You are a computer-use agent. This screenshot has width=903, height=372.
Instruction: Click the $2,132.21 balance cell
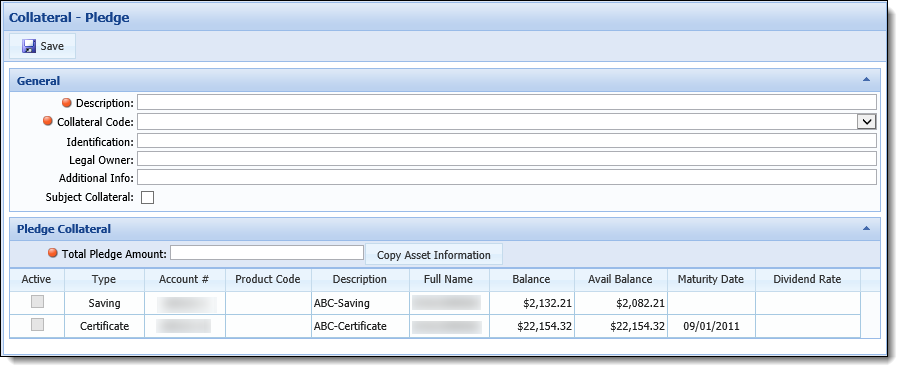pyautogui.click(x=532, y=303)
